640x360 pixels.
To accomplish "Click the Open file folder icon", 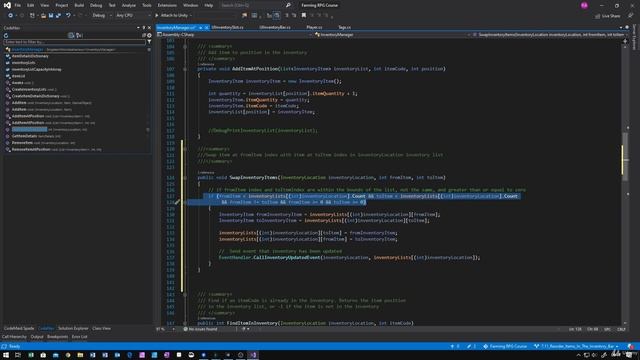I will 43,16.
